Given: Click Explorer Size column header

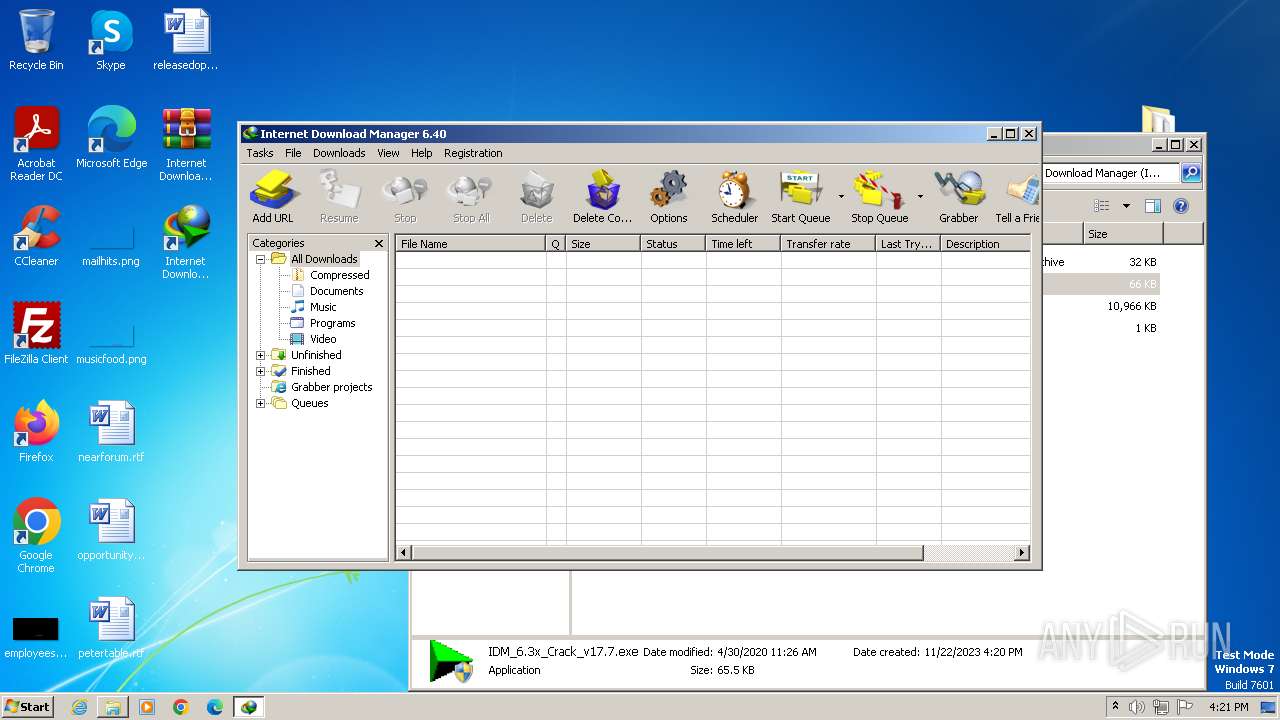Looking at the screenshot, I should pos(1123,233).
